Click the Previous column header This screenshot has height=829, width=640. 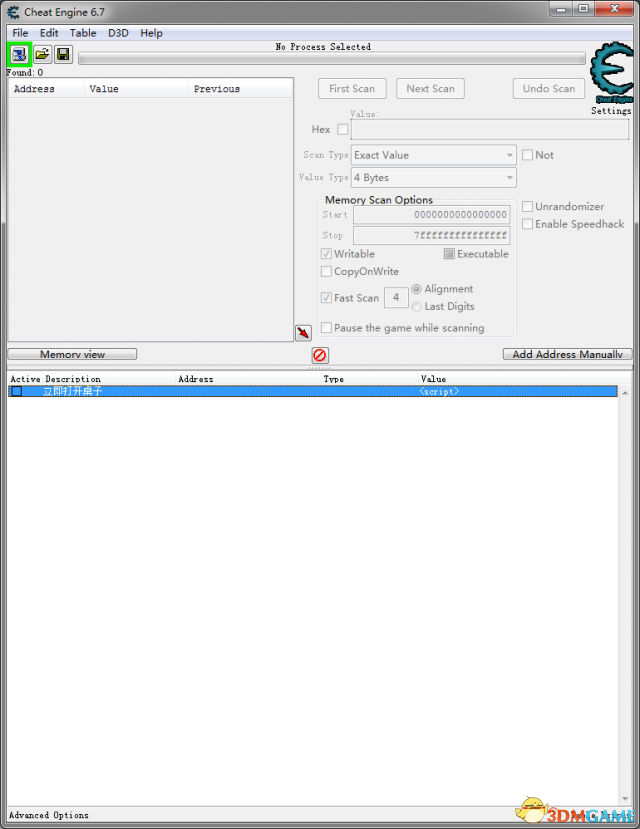pos(240,89)
